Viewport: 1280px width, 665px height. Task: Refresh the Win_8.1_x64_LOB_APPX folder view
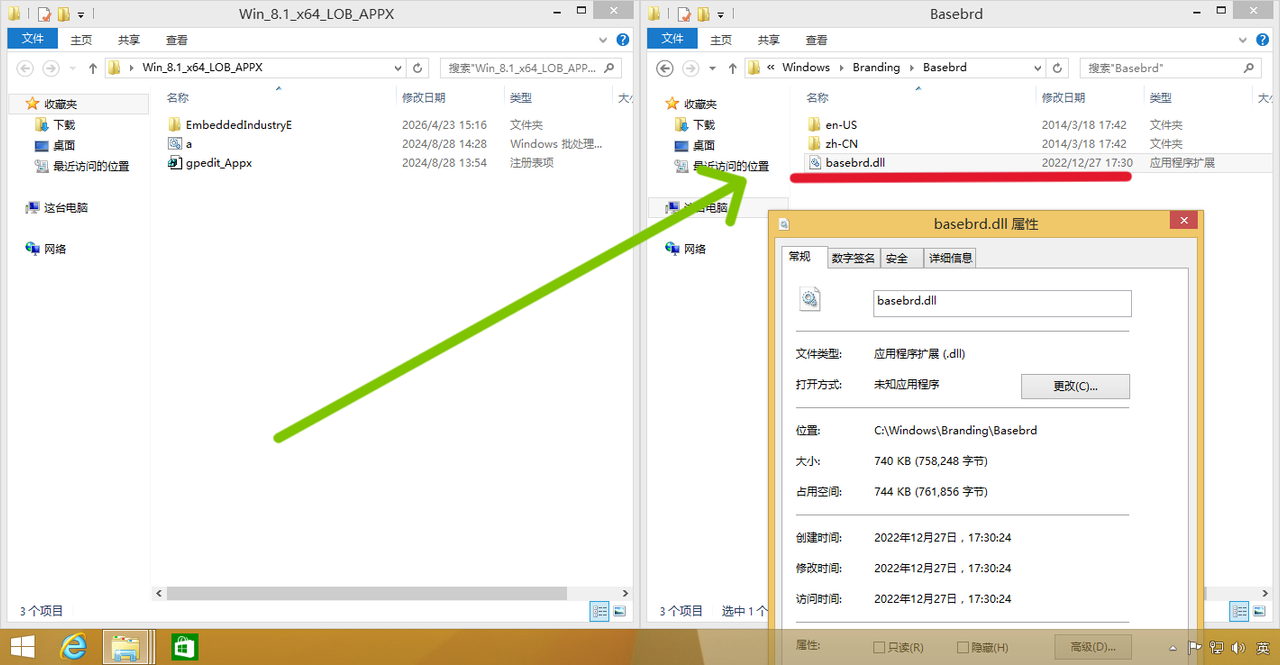point(419,68)
